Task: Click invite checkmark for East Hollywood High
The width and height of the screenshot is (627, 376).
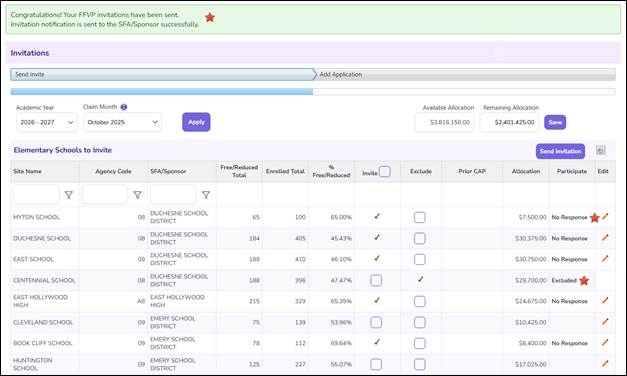Action: [377, 300]
